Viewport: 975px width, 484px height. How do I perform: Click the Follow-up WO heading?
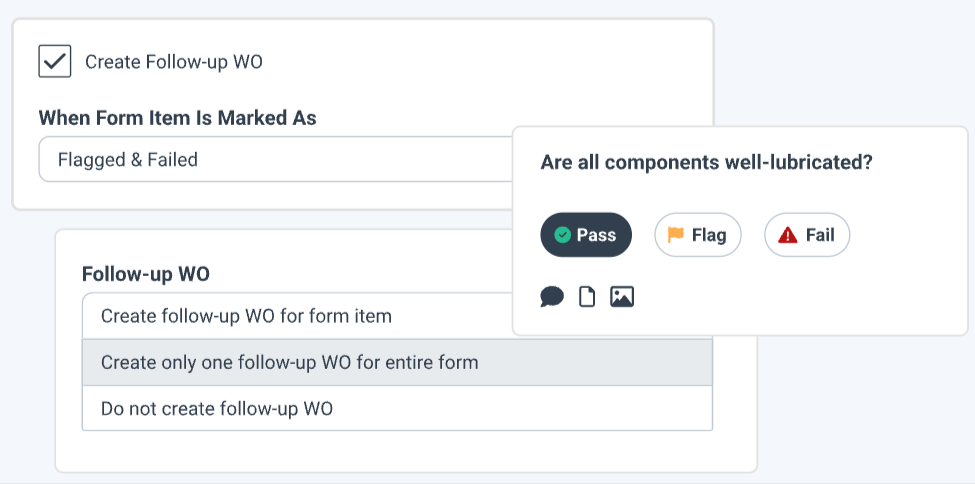point(146,274)
